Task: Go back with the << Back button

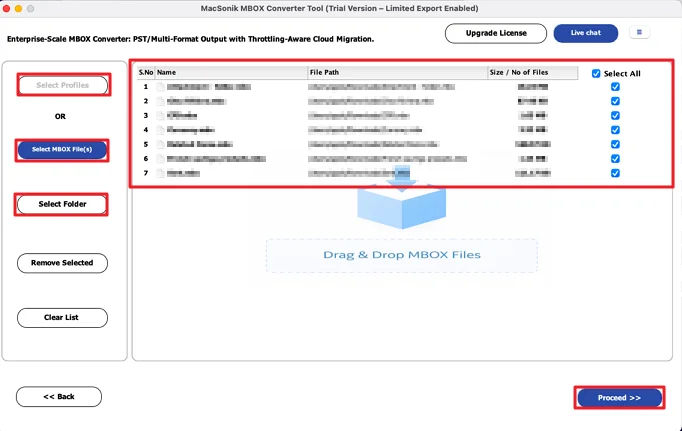Action: click(59, 397)
